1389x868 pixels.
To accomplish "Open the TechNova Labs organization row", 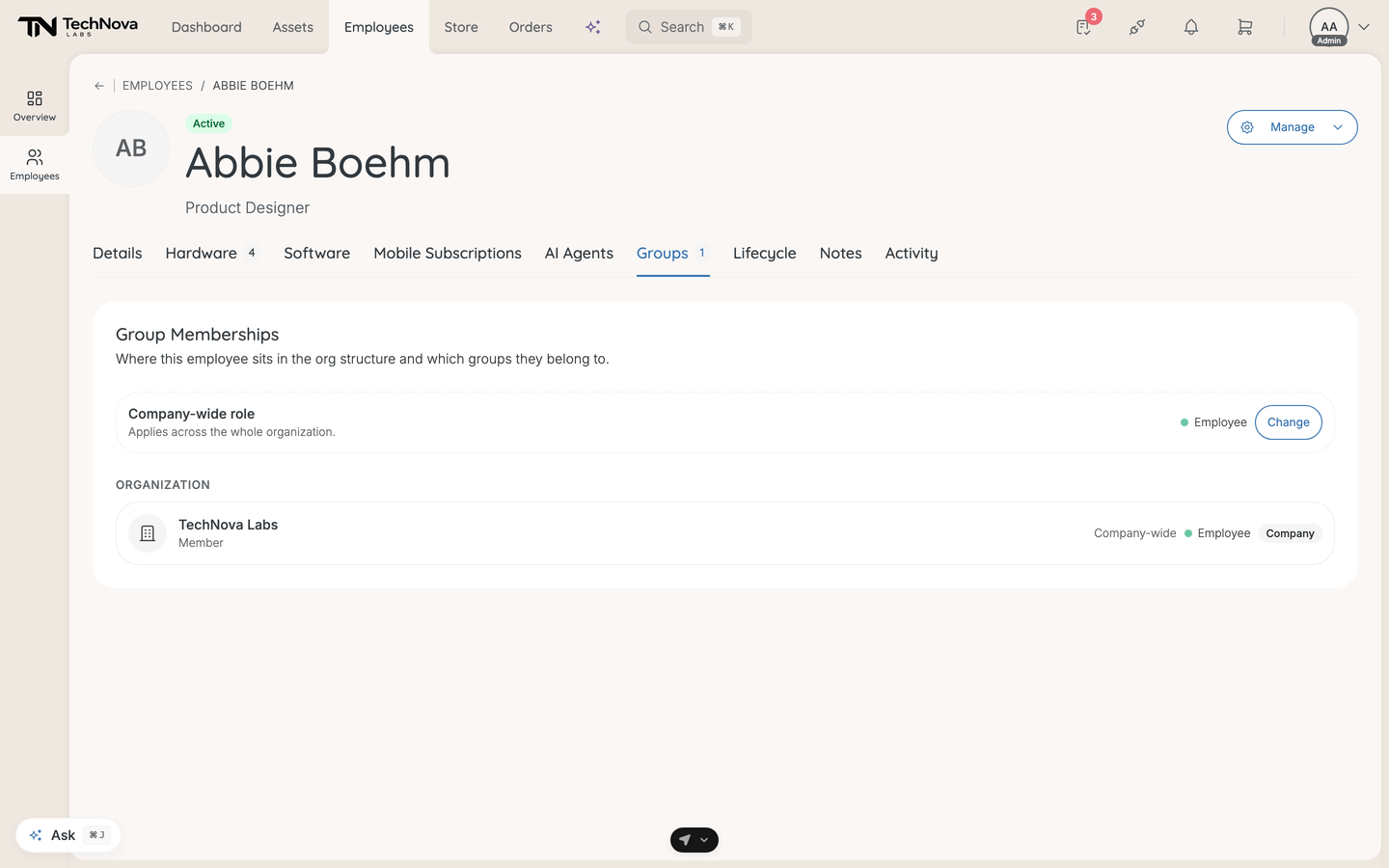I will 725,533.
